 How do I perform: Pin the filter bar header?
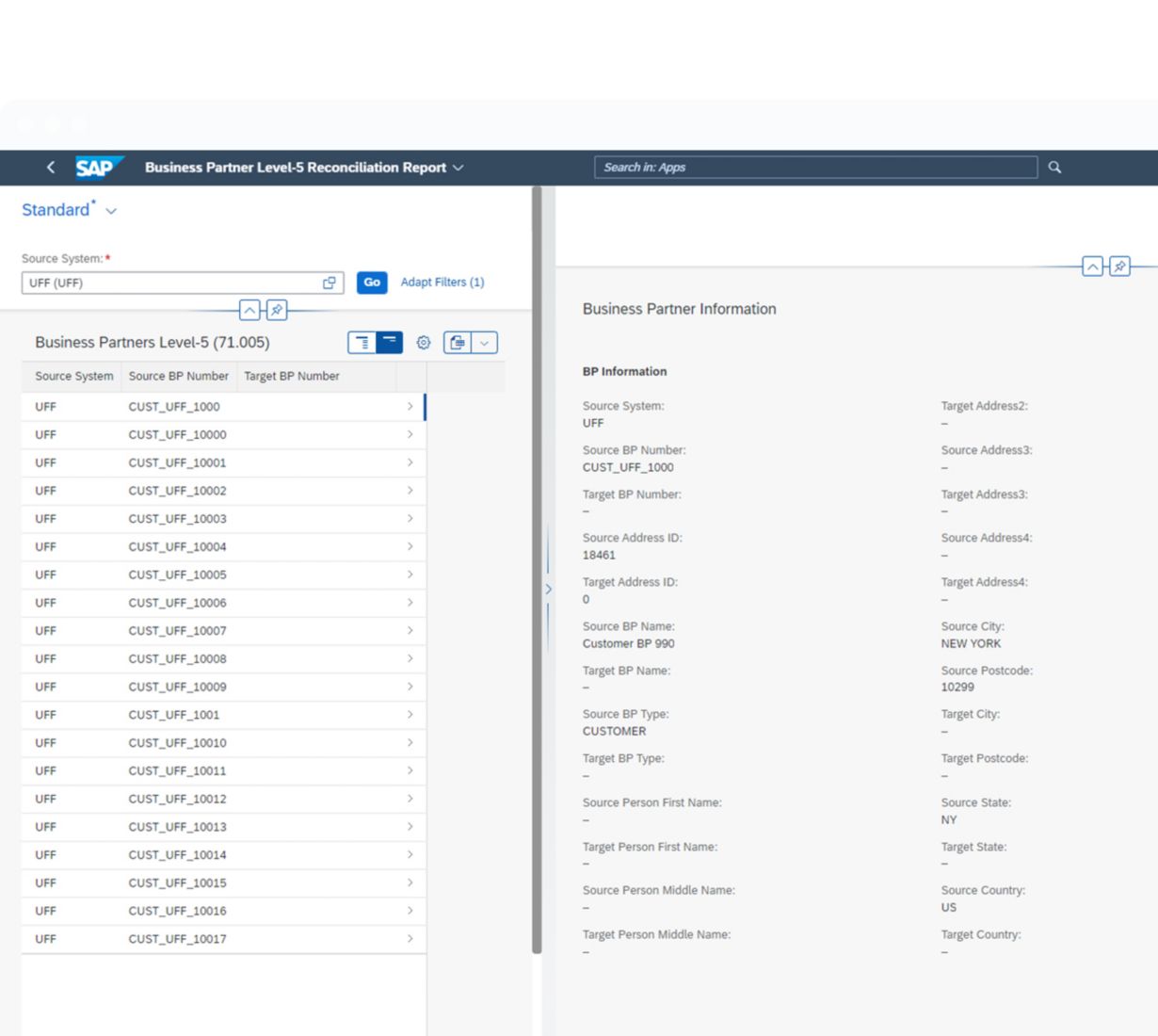click(x=277, y=310)
